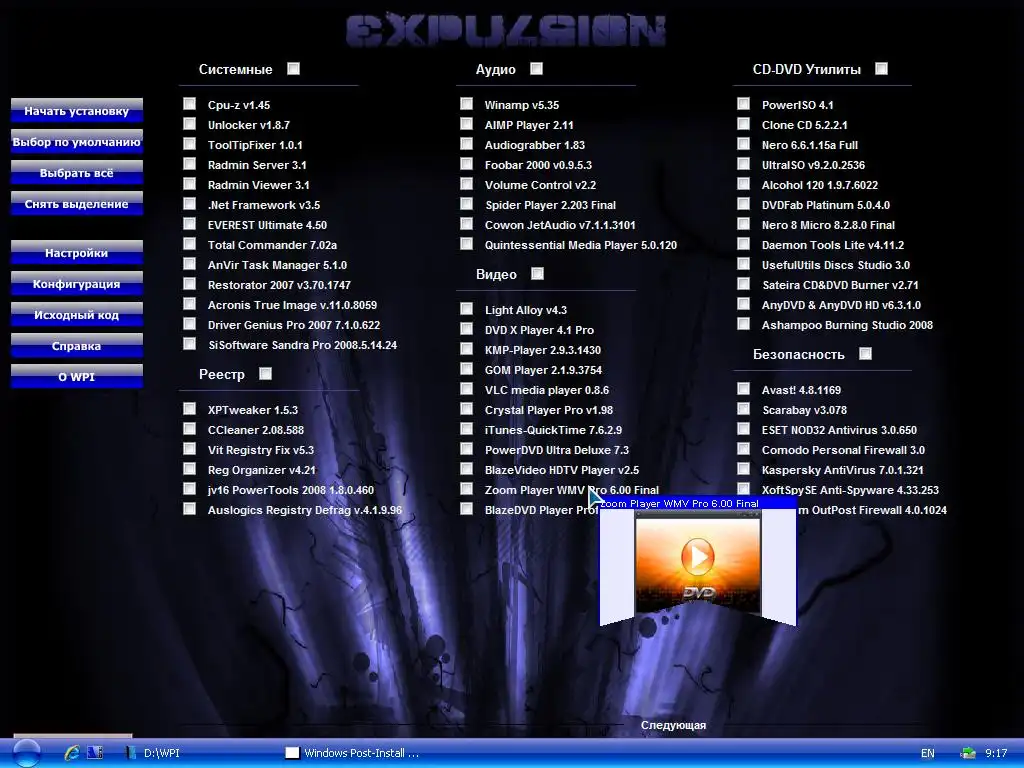Toggle Безопасность category checkbox
Viewport: 1024px width, 768px height.
tap(865, 353)
